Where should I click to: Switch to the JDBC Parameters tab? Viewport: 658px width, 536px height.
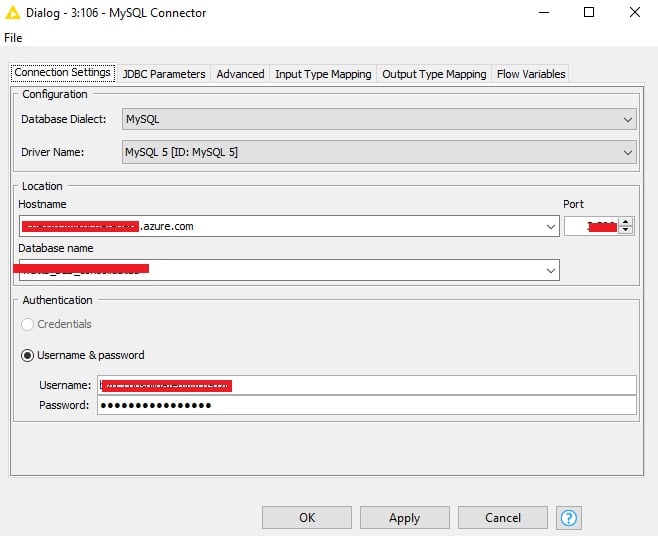coord(164,74)
